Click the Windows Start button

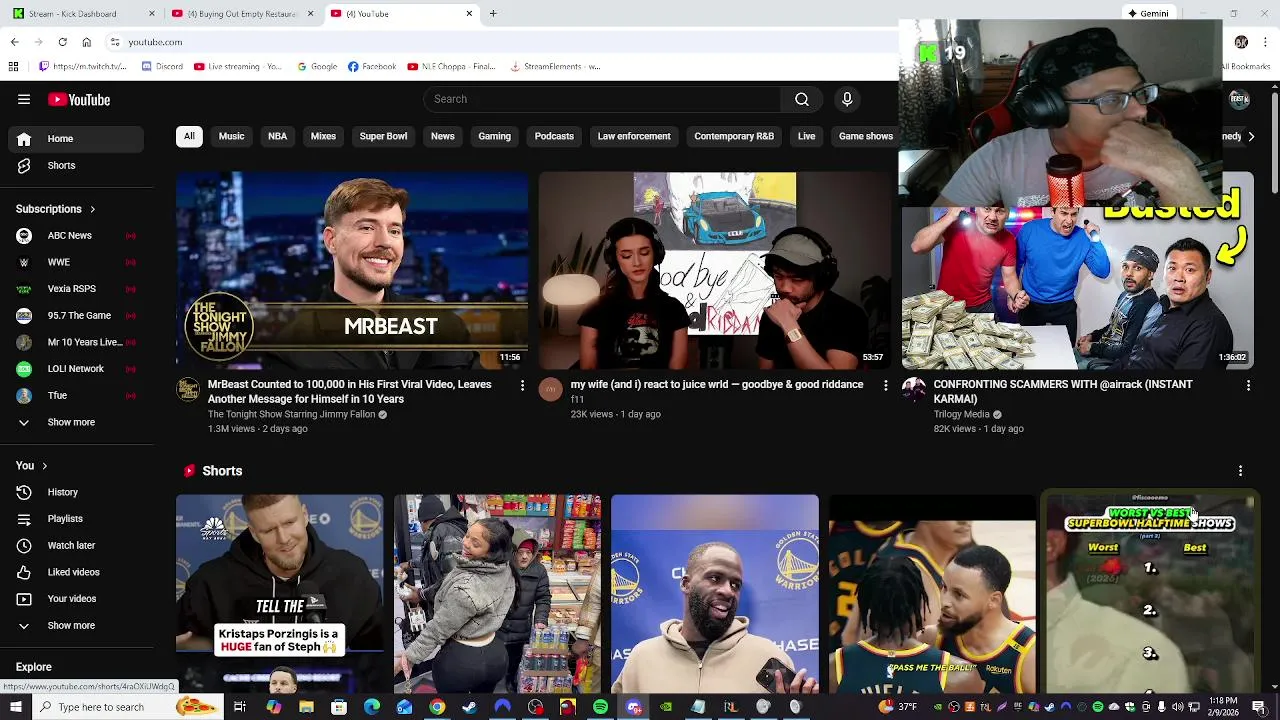tap(15, 707)
